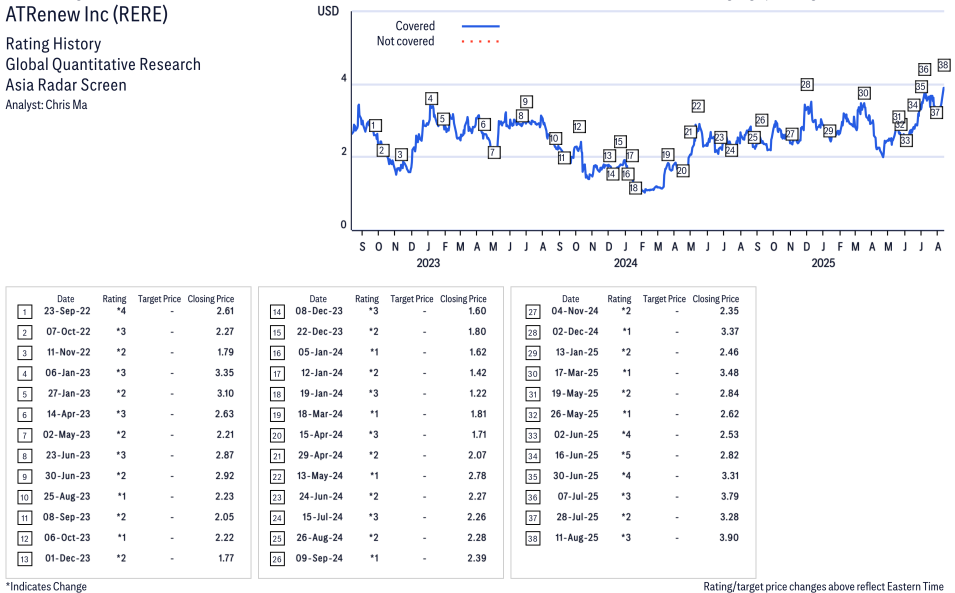The image size is (955, 593).
Task: Click the closing price '2.78'
Action: pos(477,476)
